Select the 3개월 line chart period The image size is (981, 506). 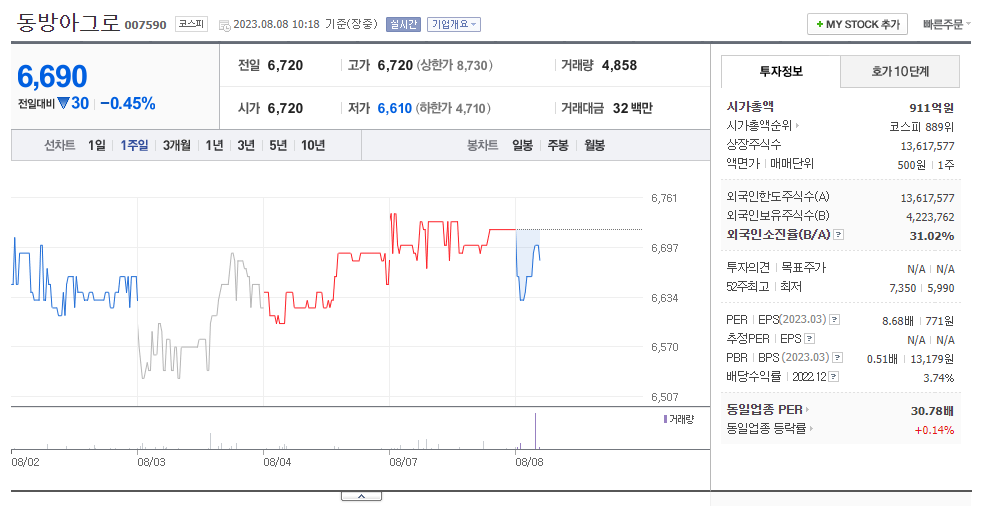pos(176,145)
